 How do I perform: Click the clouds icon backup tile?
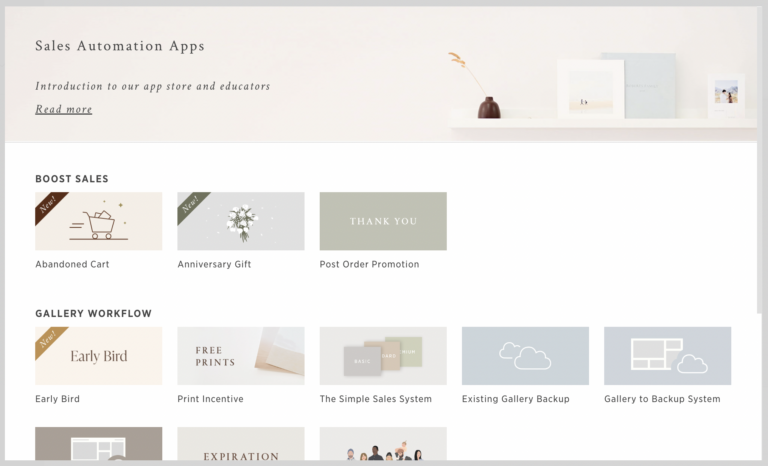tap(525, 356)
